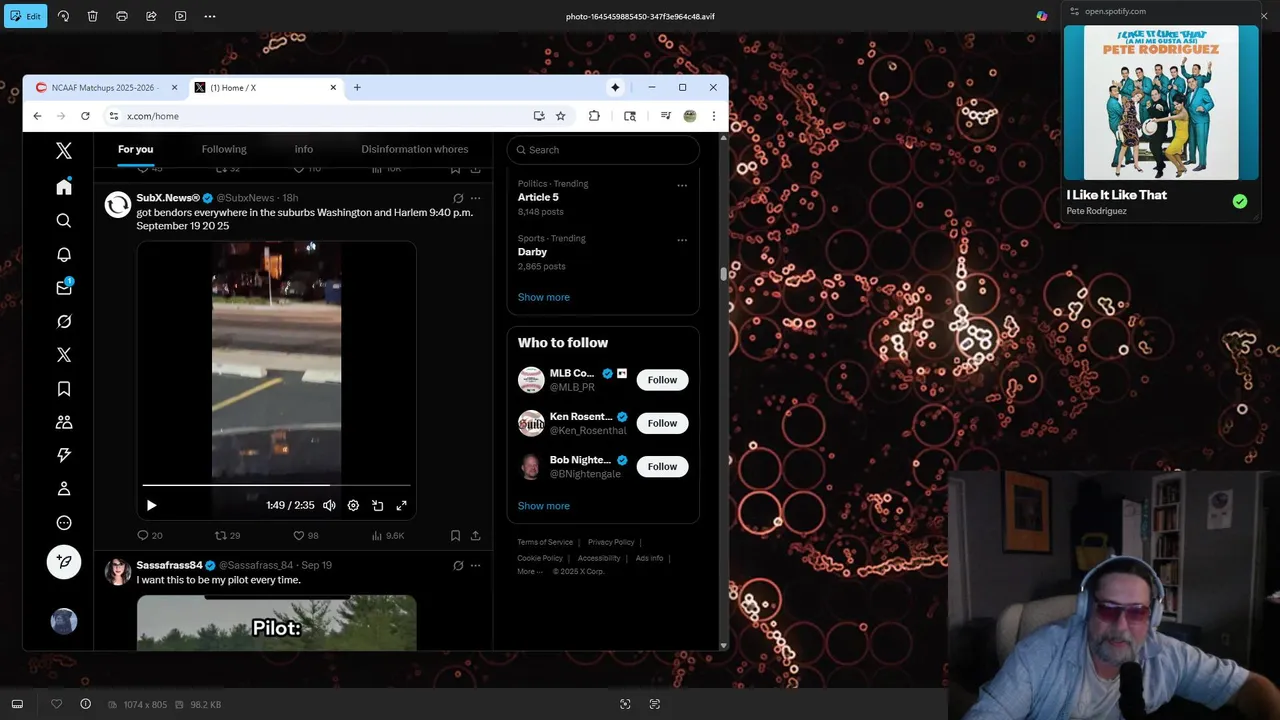Open Bookmarks in X sidebar
Screen dimensions: 1280x720
pyautogui.click(x=64, y=389)
